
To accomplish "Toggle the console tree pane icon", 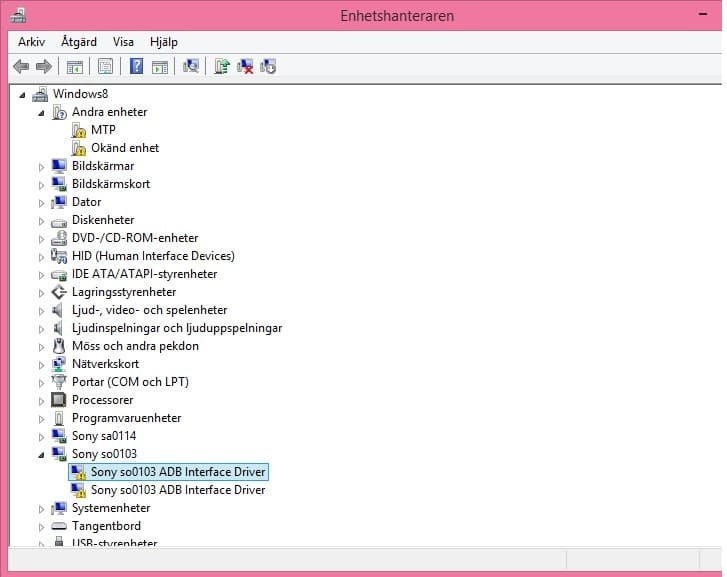I will pyautogui.click(x=74, y=67).
